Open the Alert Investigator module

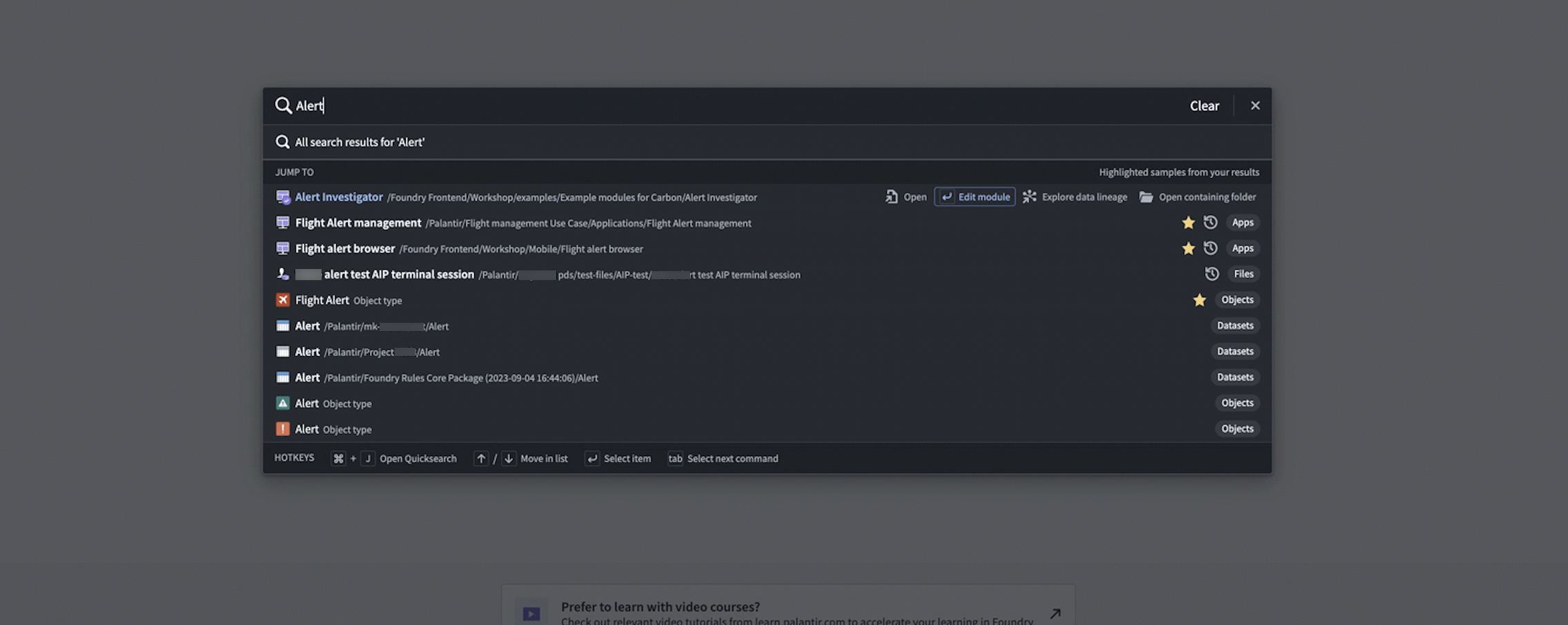[906, 197]
